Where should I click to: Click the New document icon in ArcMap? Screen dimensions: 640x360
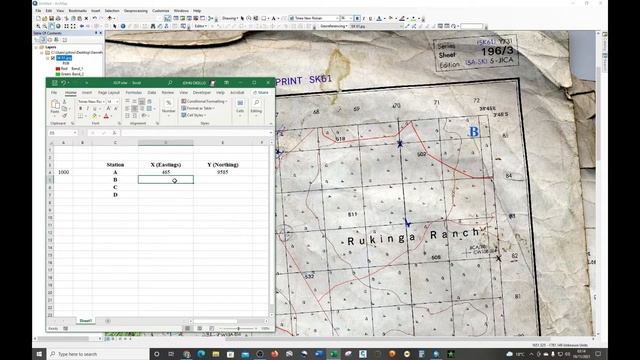tap(38, 18)
